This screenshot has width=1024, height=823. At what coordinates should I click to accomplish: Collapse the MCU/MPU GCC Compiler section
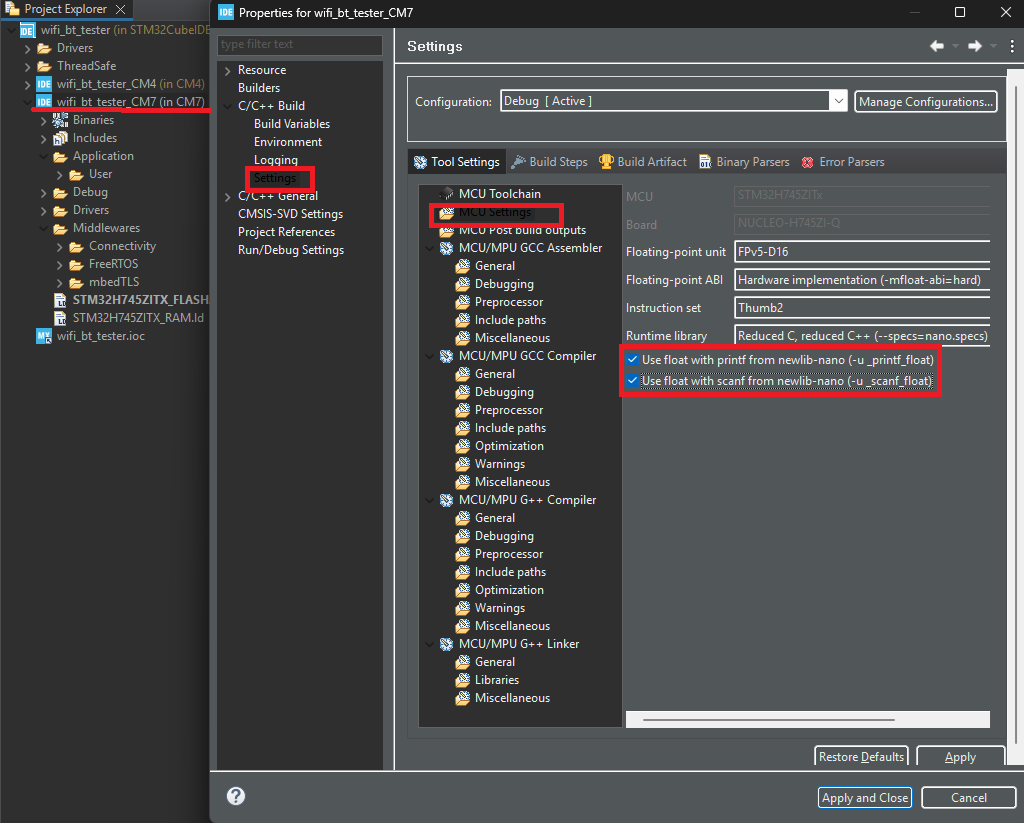[429, 357]
